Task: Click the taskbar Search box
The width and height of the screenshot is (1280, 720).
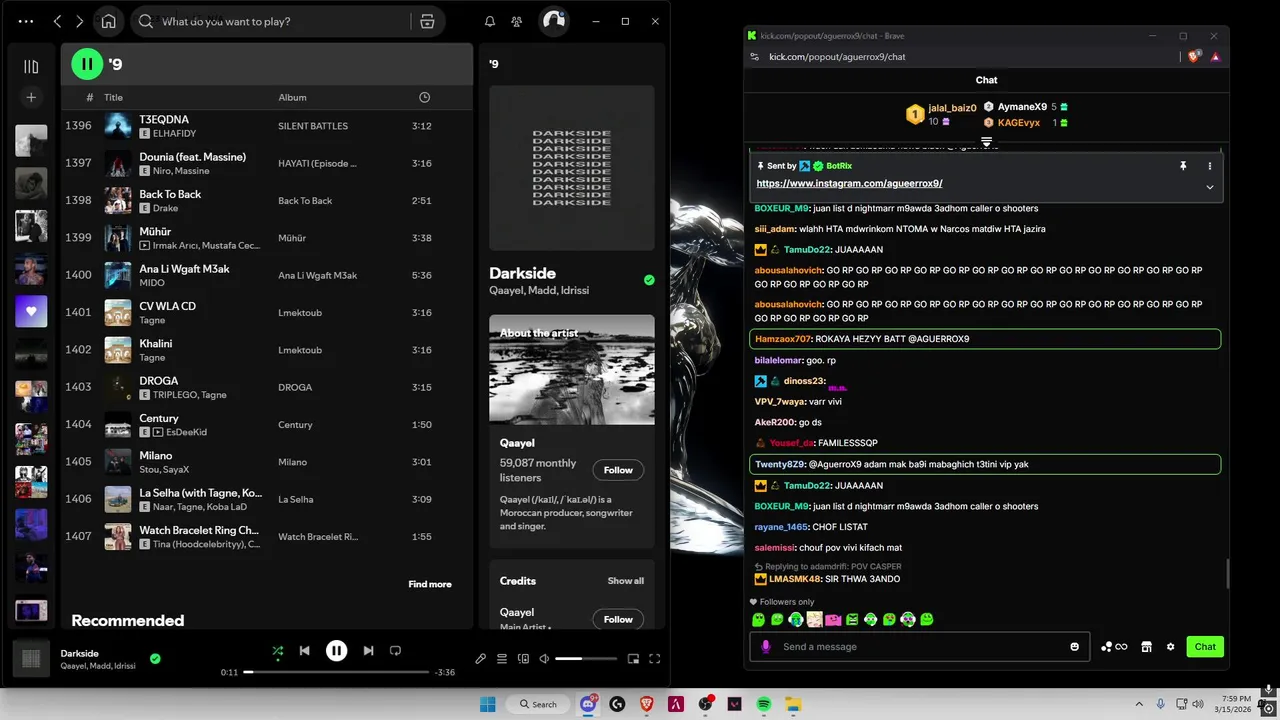Action: click(536, 704)
